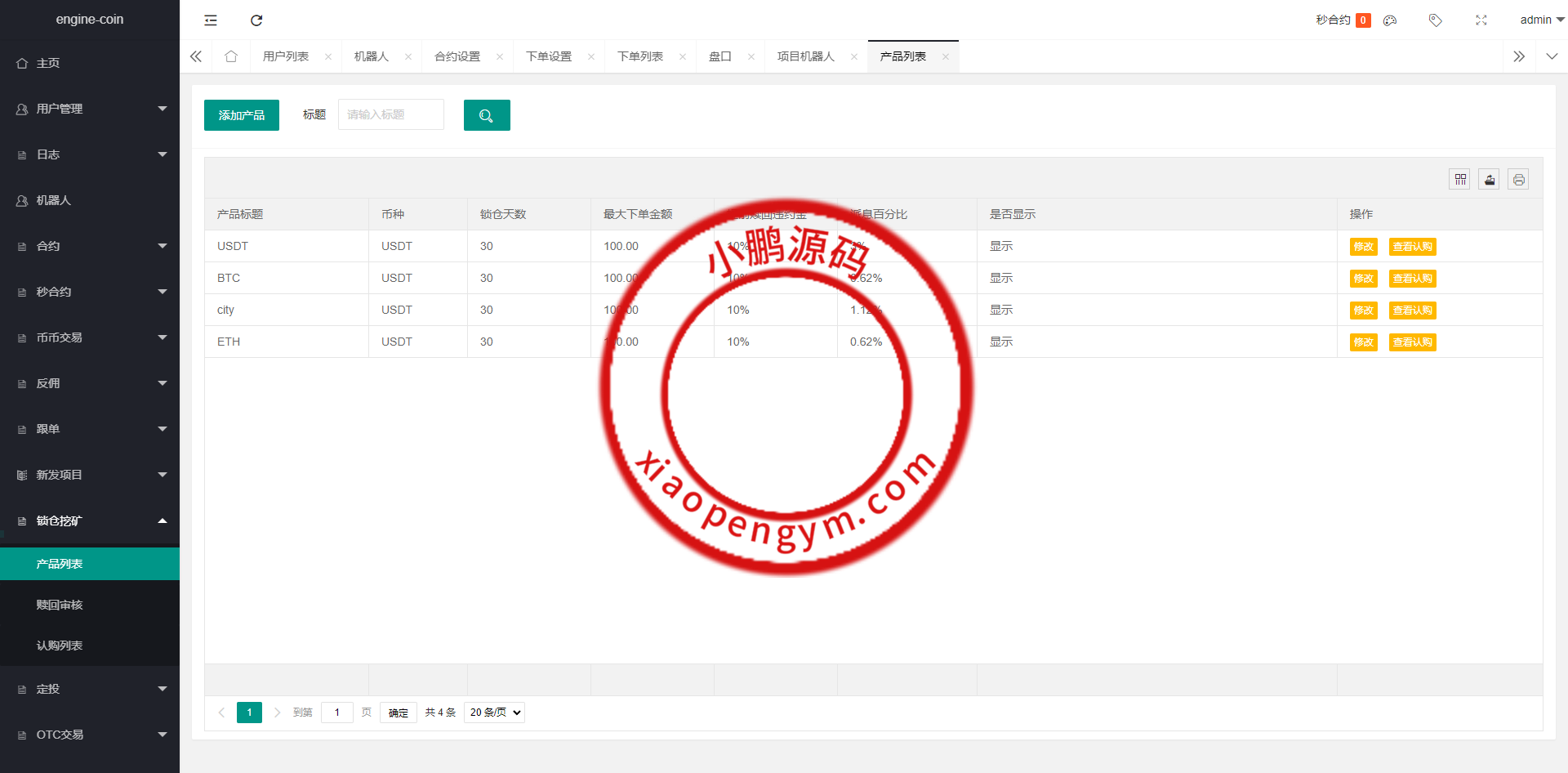Click the tag icon in header
The height and width of the screenshot is (773, 1568).
[x=1435, y=20]
